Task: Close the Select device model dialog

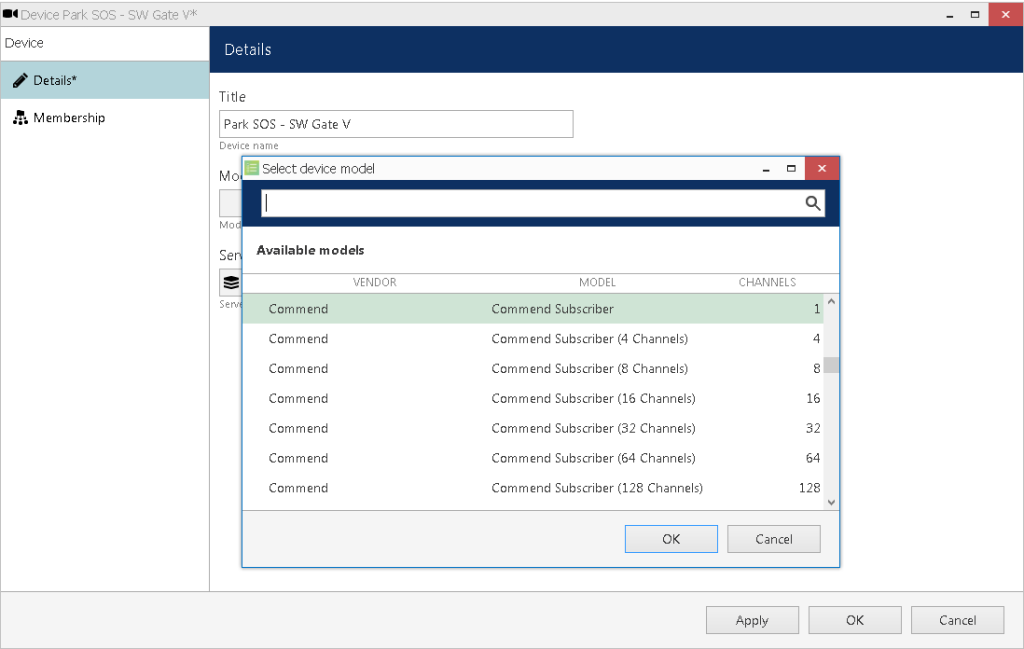Action: pos(822,168)
